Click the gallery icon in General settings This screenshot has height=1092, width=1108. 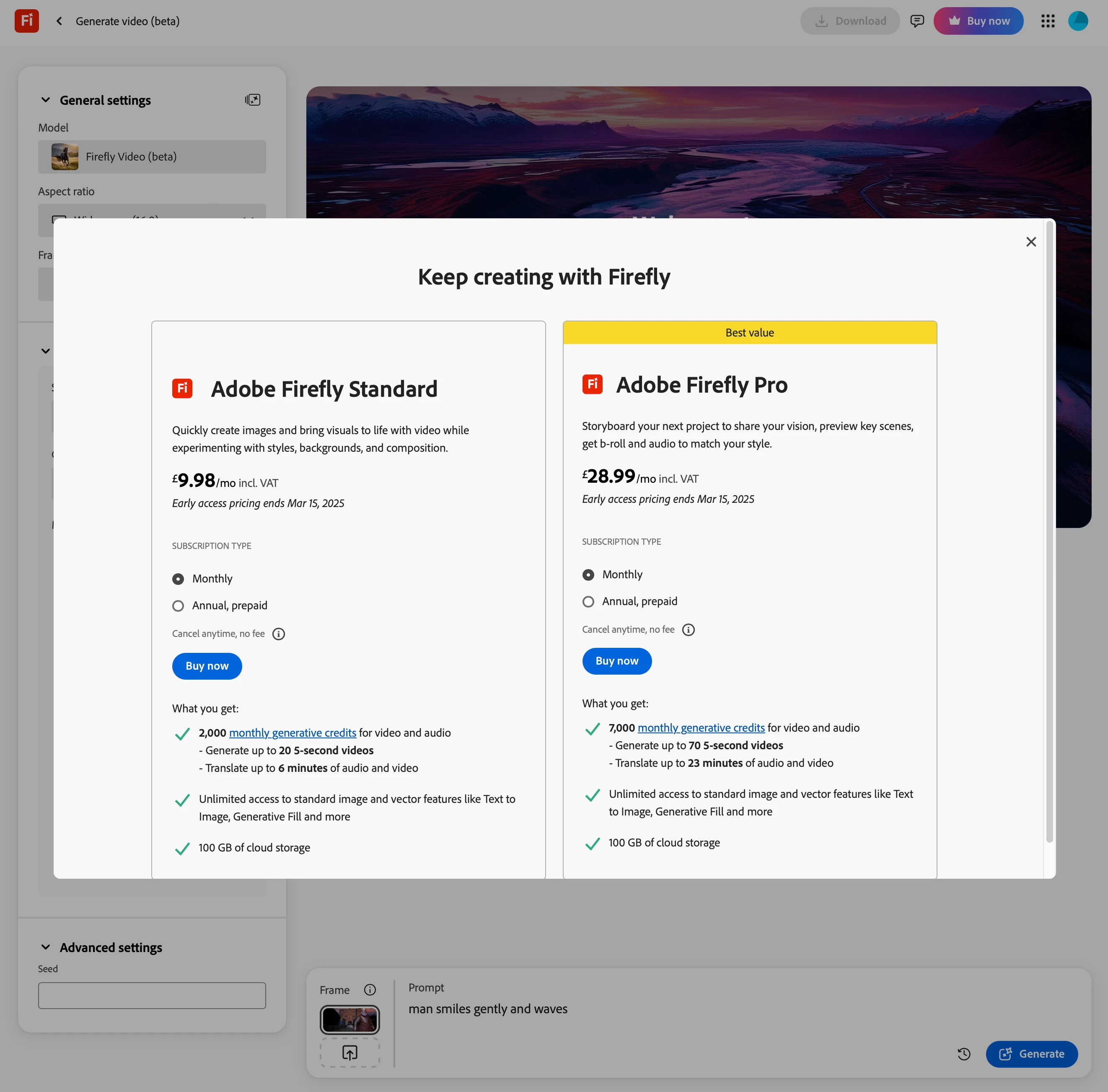click(252, 100)
